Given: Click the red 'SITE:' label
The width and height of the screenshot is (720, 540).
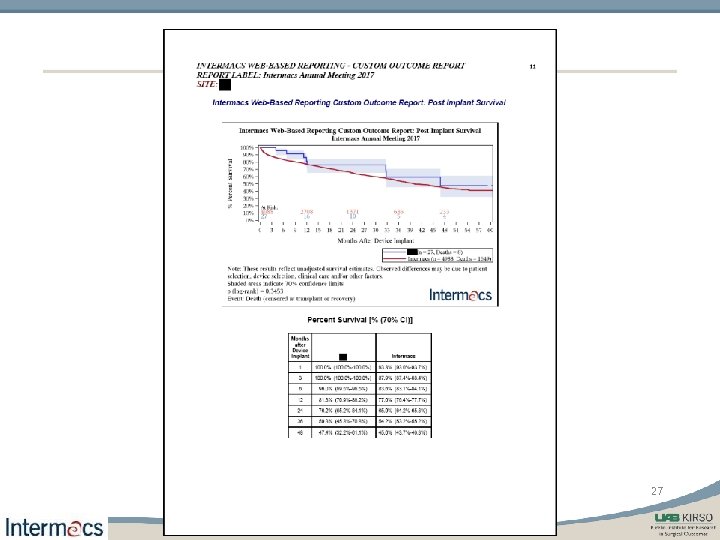Looking at the screenshot, I should click(x=207, y=84).
